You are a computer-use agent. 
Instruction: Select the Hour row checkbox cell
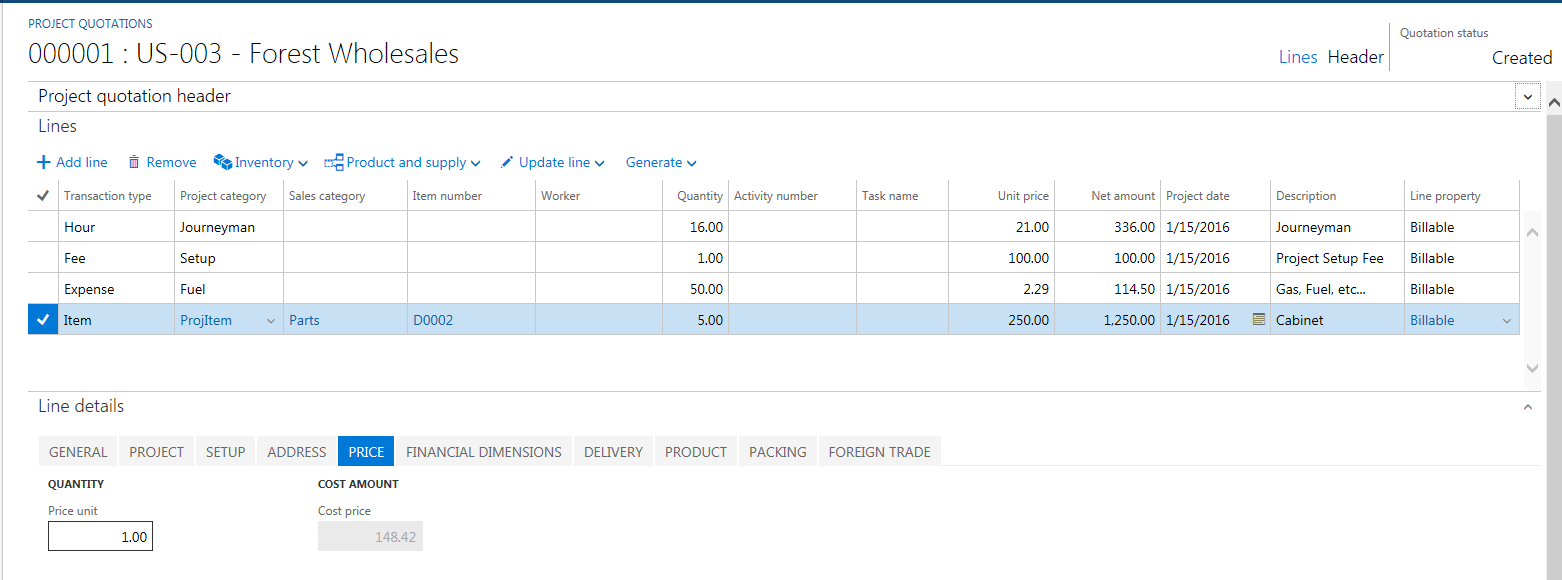[42, 227]
